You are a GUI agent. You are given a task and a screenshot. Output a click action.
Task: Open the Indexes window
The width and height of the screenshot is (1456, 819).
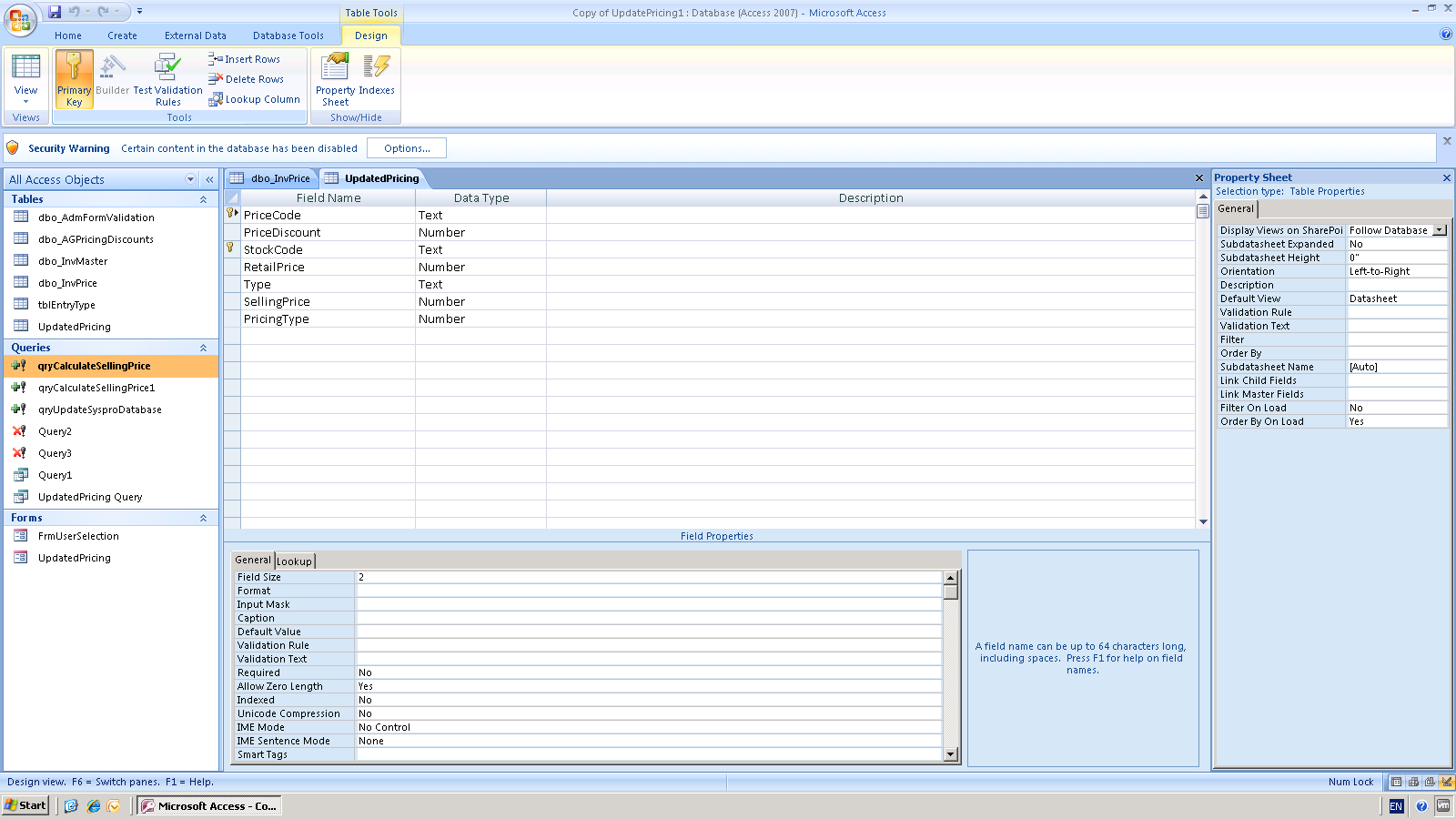(377, 75)
